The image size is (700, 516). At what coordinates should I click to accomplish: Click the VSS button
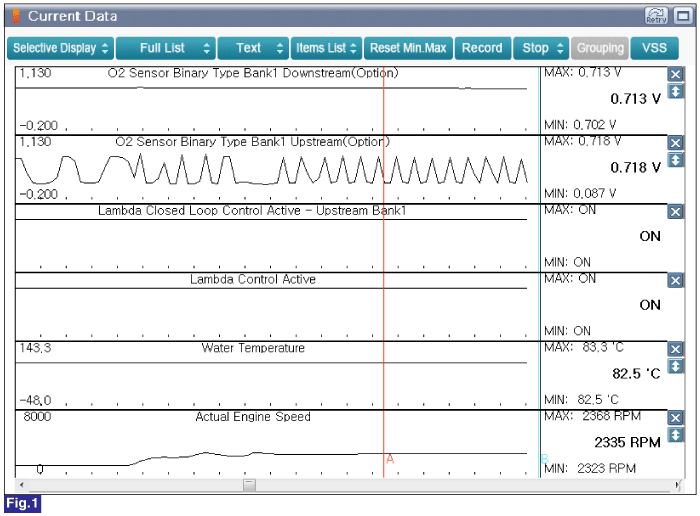click(x=654, y=48)
